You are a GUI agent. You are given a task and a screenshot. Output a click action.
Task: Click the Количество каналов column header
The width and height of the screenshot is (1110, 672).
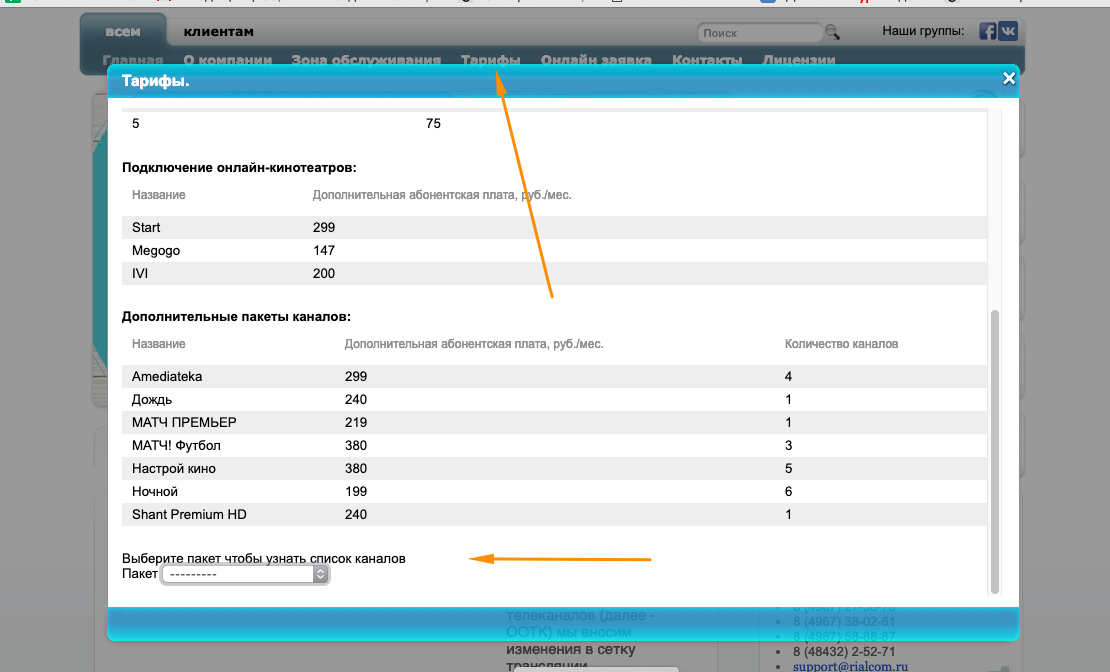pos(841,344)
